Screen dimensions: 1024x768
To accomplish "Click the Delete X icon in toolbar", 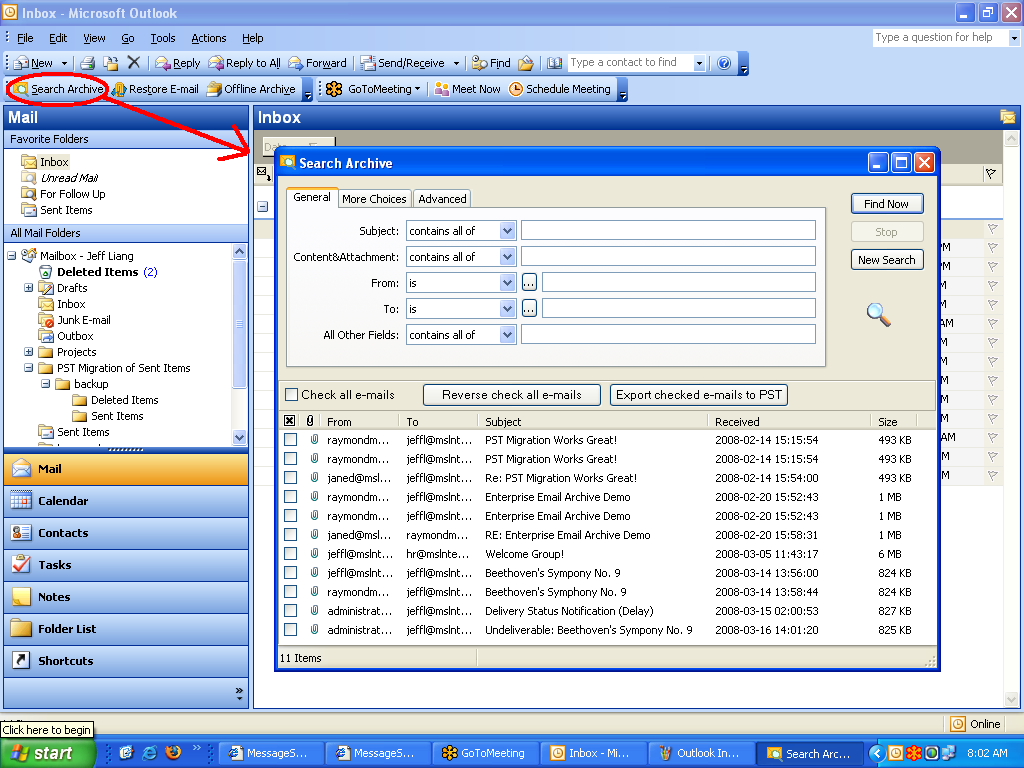I will pyautogui.click(x=134, y=63).
